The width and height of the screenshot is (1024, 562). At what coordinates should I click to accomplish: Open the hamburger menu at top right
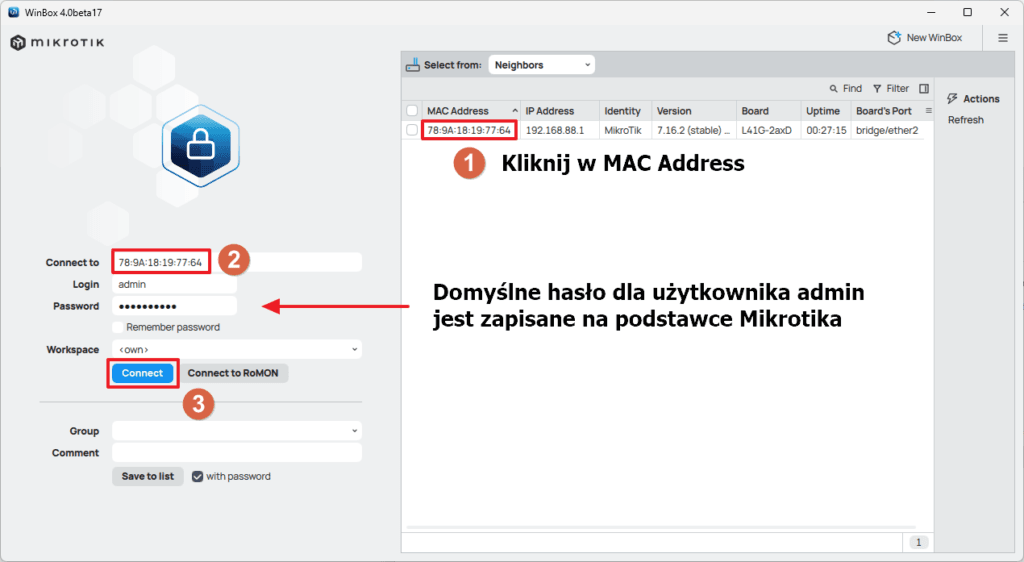(1003, 38)
